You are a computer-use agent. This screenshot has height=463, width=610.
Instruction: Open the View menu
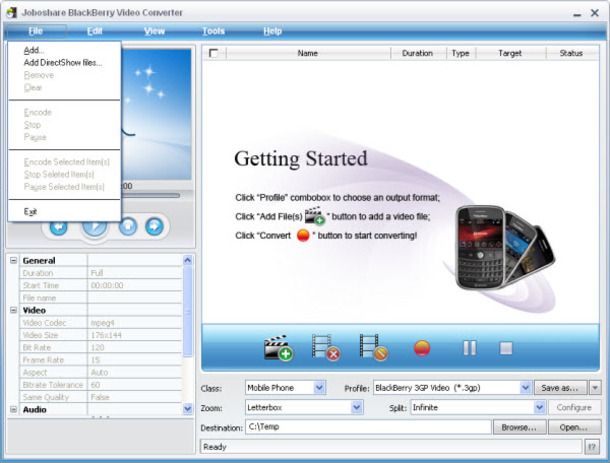tap(154, 31)
